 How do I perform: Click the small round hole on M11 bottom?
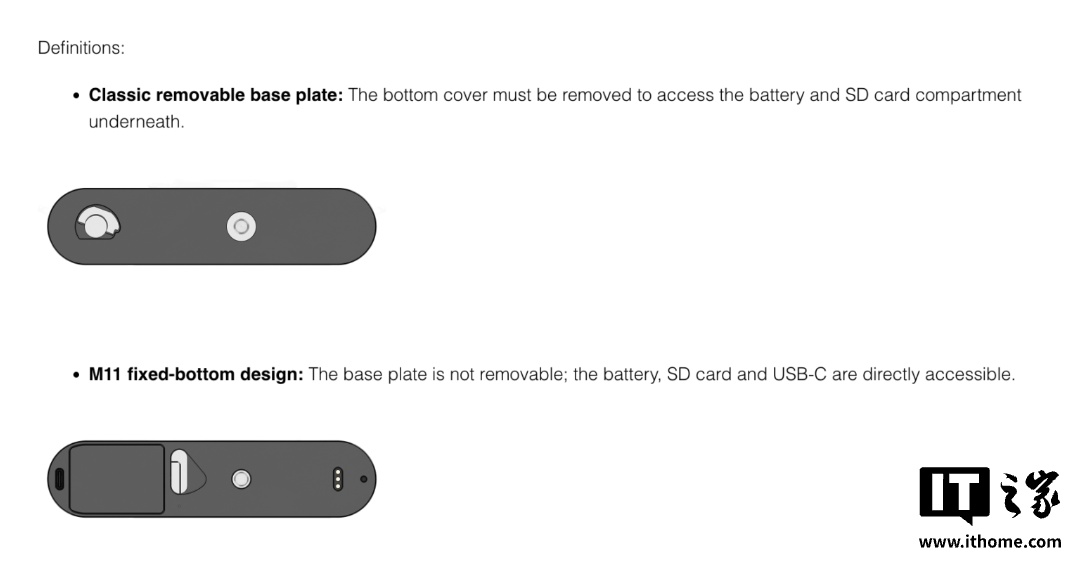pyautogui.click(x=363, y=479)
